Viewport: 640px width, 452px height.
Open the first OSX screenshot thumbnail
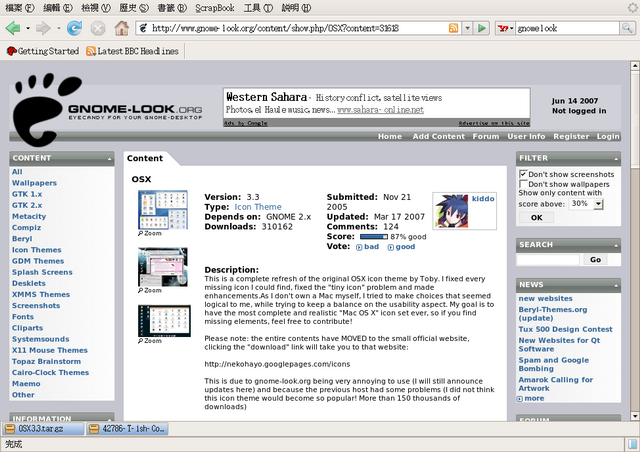163,210
